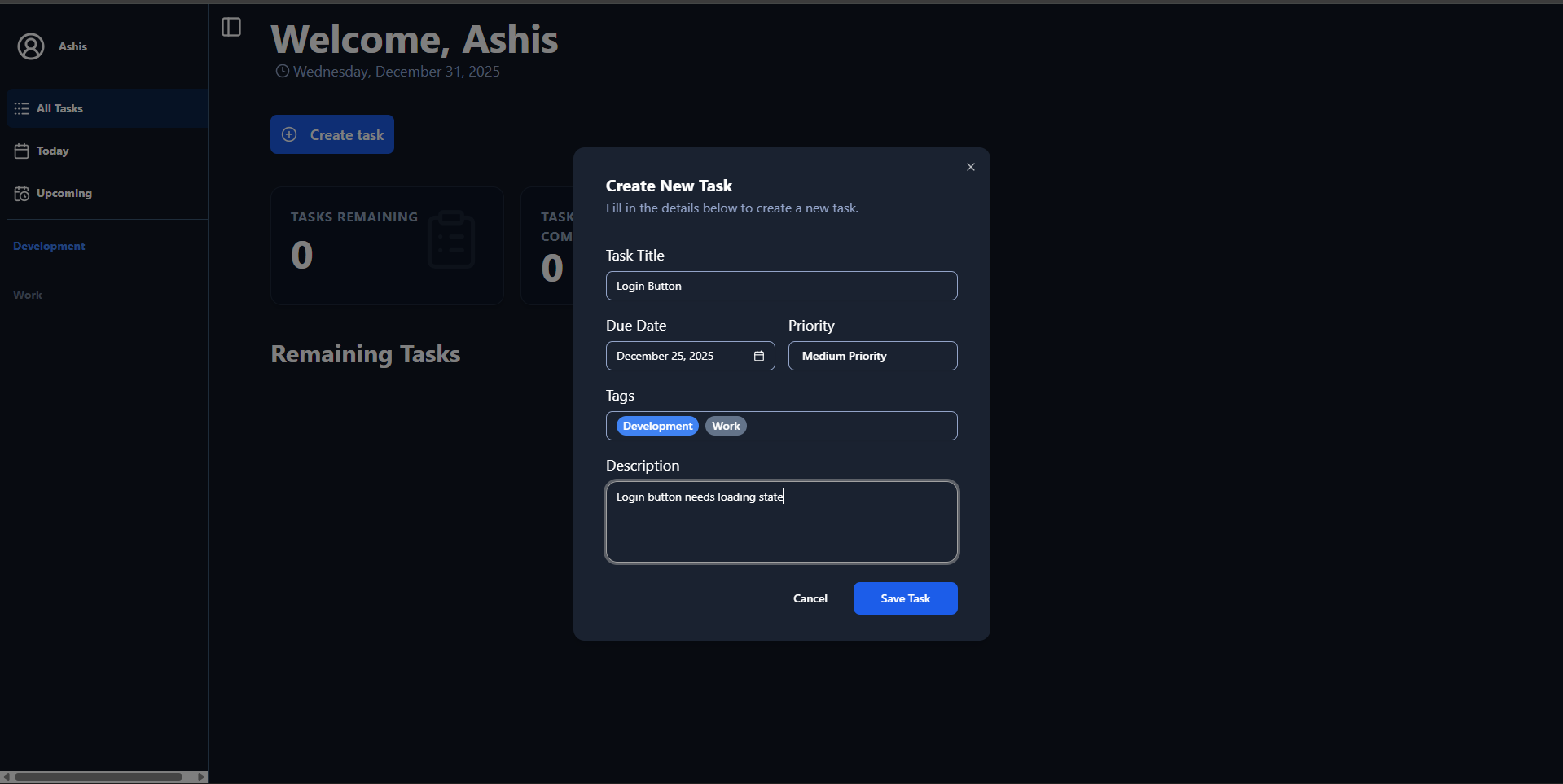Open the Upcoming tasks view

[64, 193]
